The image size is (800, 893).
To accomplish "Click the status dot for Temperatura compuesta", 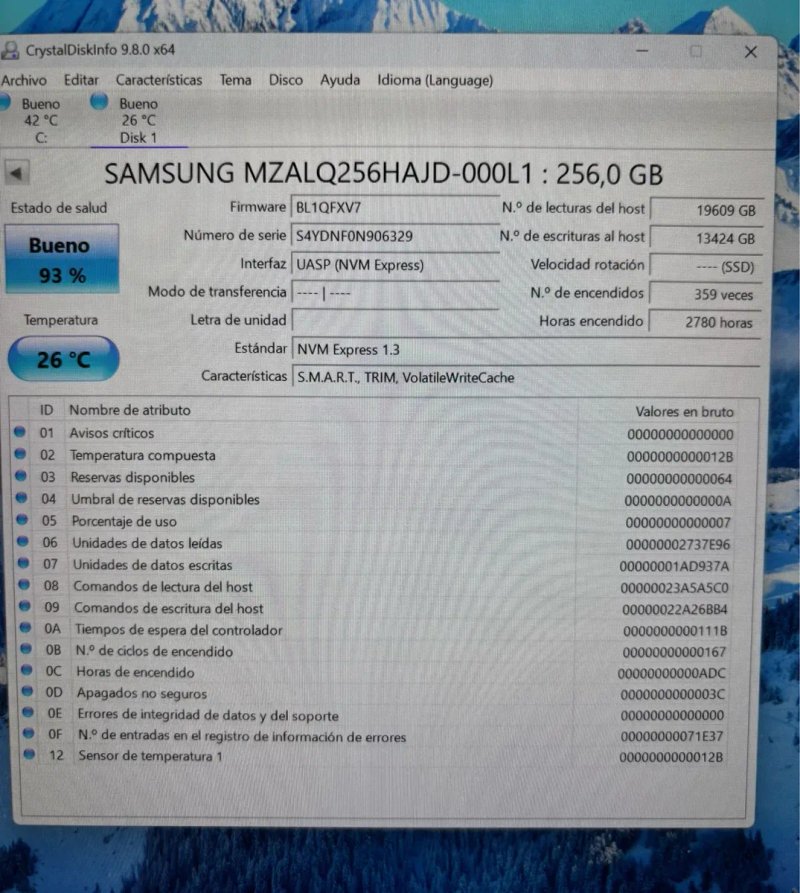I will [x=20, y=454].
